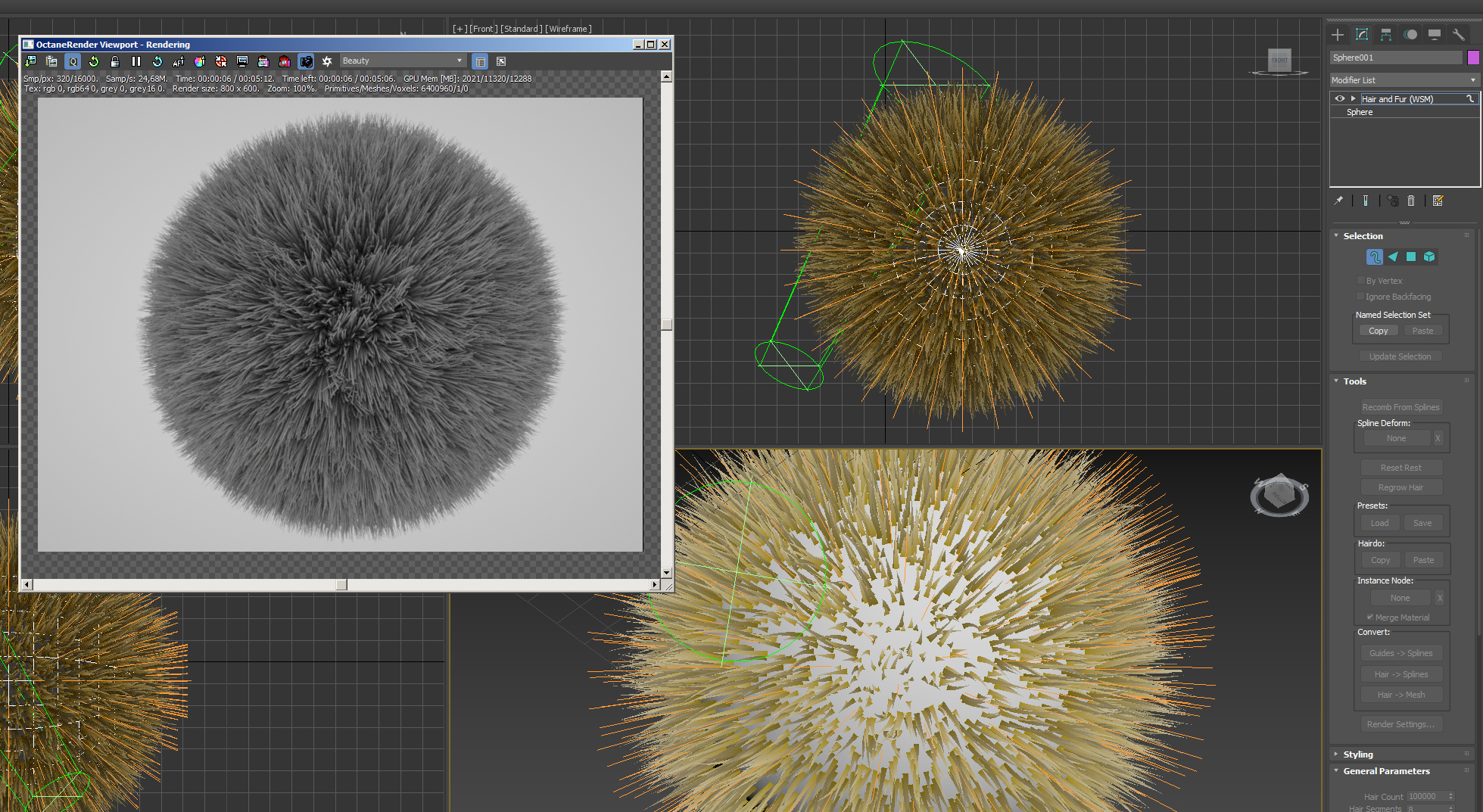Enable the By Vertex checkbox
The width and height of the screenshot is (1483, 812).
click(x=1360, y=281)
